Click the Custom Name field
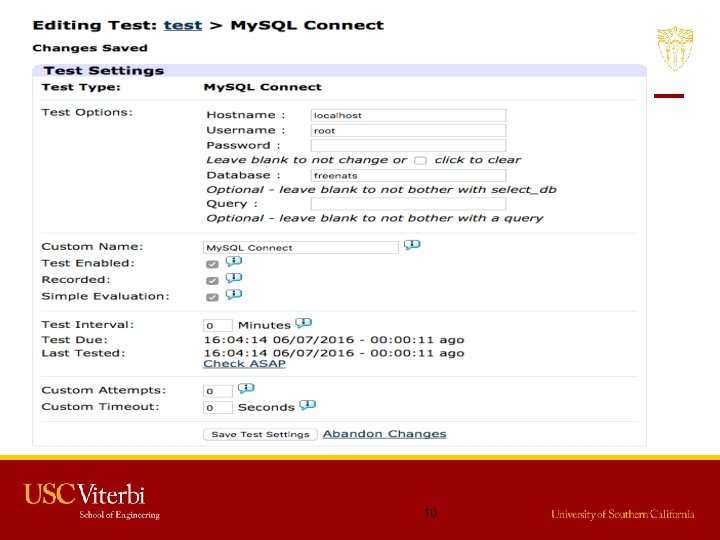This screenshot has width=720, height=540. 301,248
